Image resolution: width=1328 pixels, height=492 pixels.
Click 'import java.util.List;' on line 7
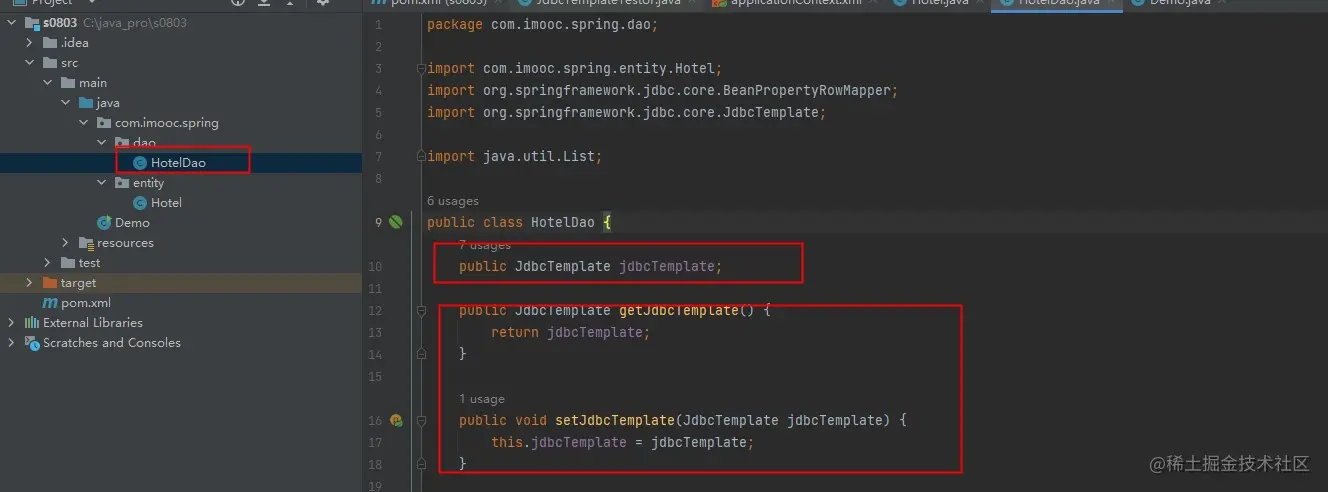click(x=514, y=156)
